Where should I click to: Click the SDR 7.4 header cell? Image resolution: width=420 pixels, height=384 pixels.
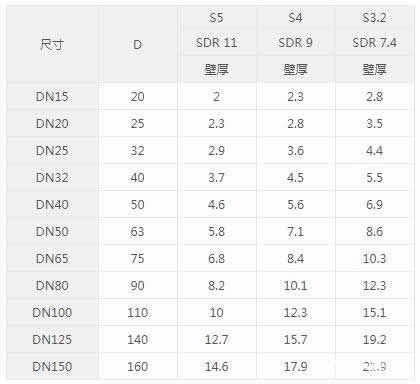click(x=374, y=43)
